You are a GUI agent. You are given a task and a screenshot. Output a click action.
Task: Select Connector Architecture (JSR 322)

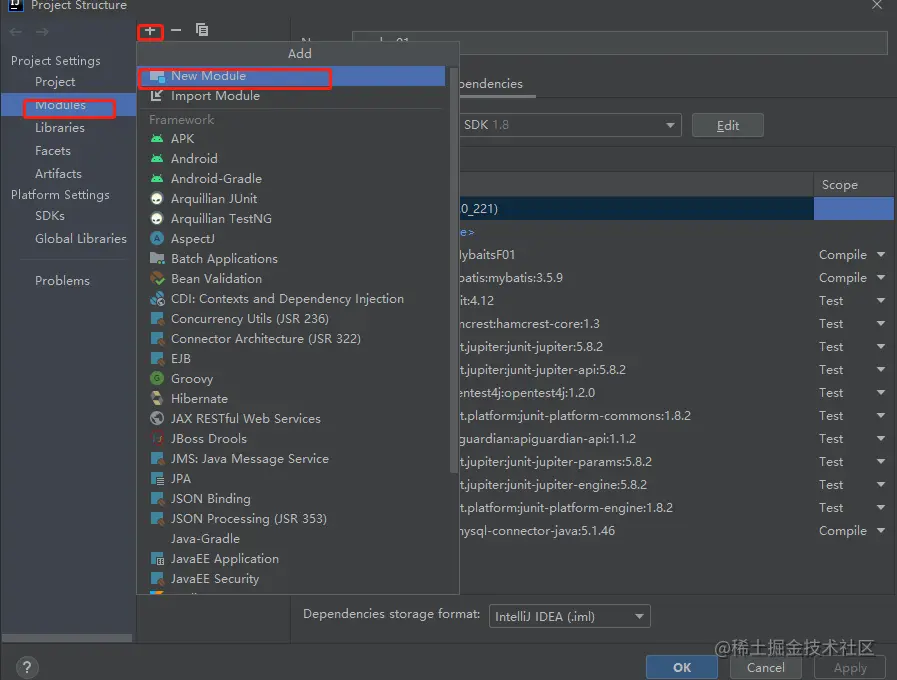[x=292, y=339]
